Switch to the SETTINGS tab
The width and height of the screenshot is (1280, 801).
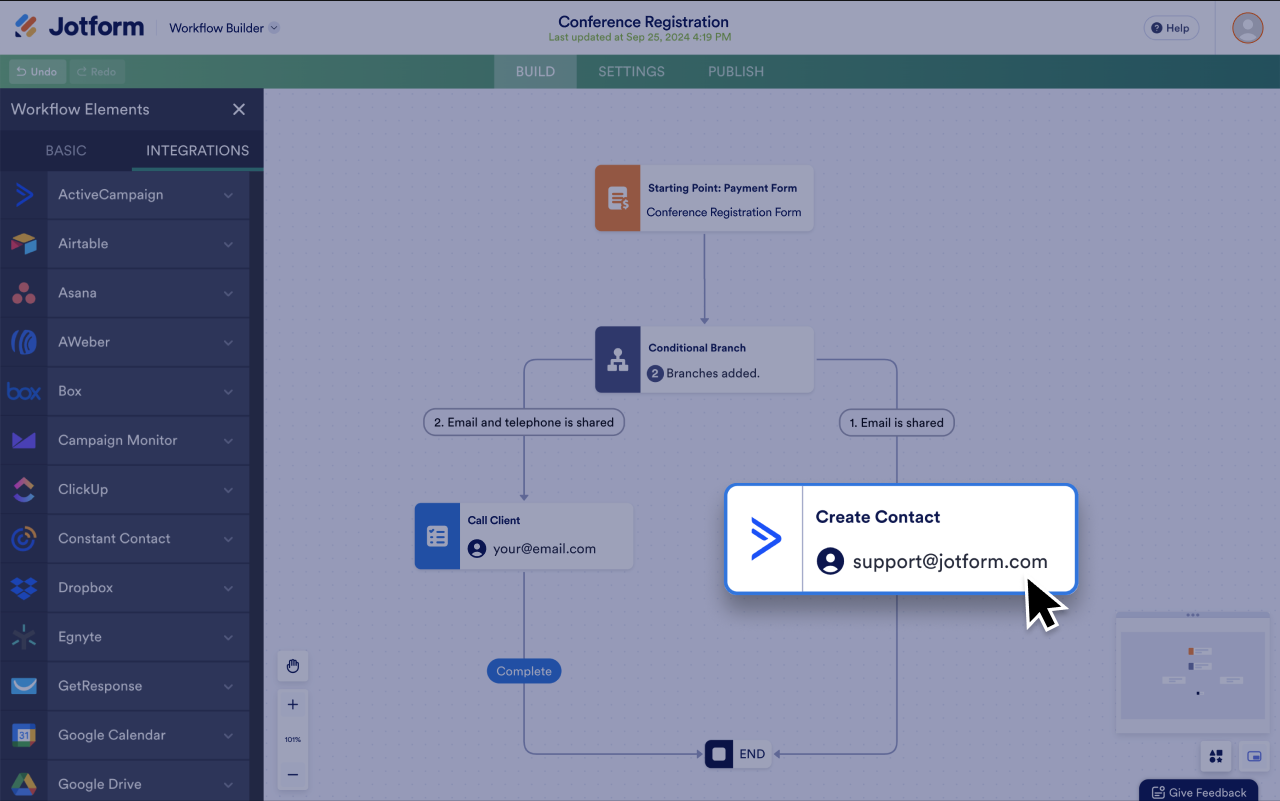[631, 72]
